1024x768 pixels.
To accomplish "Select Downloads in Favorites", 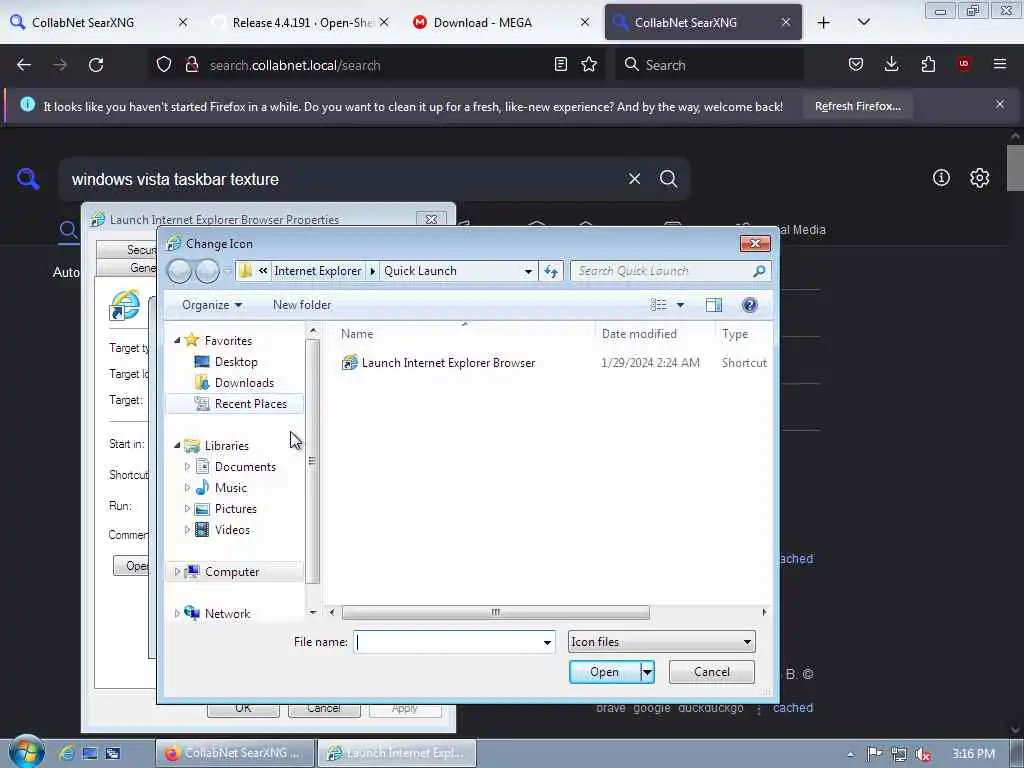I will point(243,383).
